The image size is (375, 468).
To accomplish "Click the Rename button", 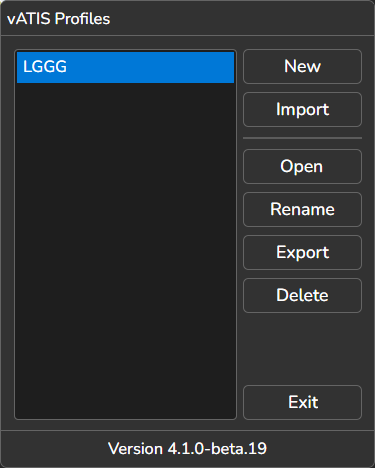I will tap(302, 209).
